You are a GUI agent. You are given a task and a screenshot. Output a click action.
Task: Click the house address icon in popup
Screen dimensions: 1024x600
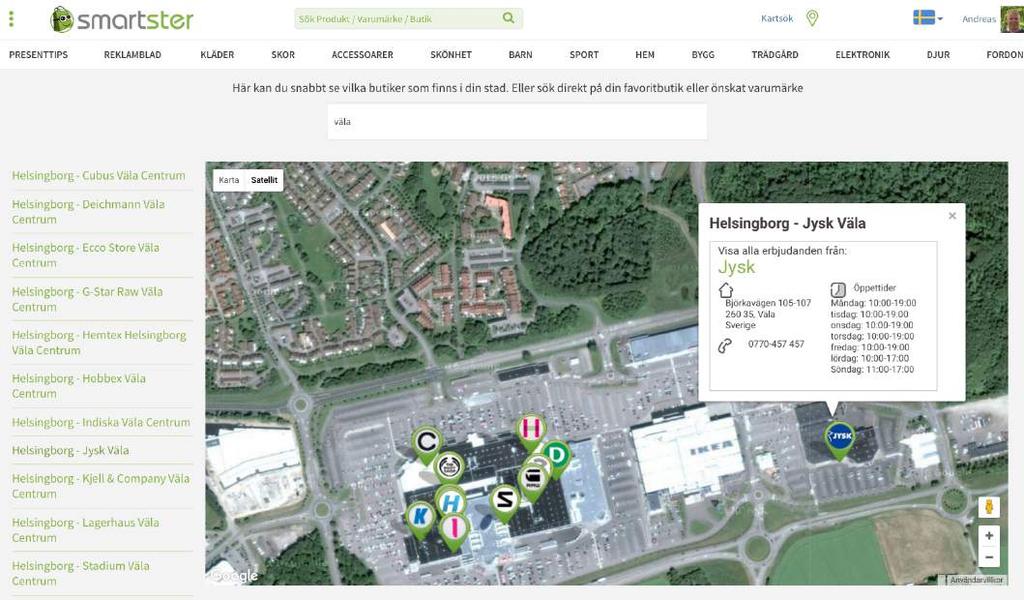point(726,290)
